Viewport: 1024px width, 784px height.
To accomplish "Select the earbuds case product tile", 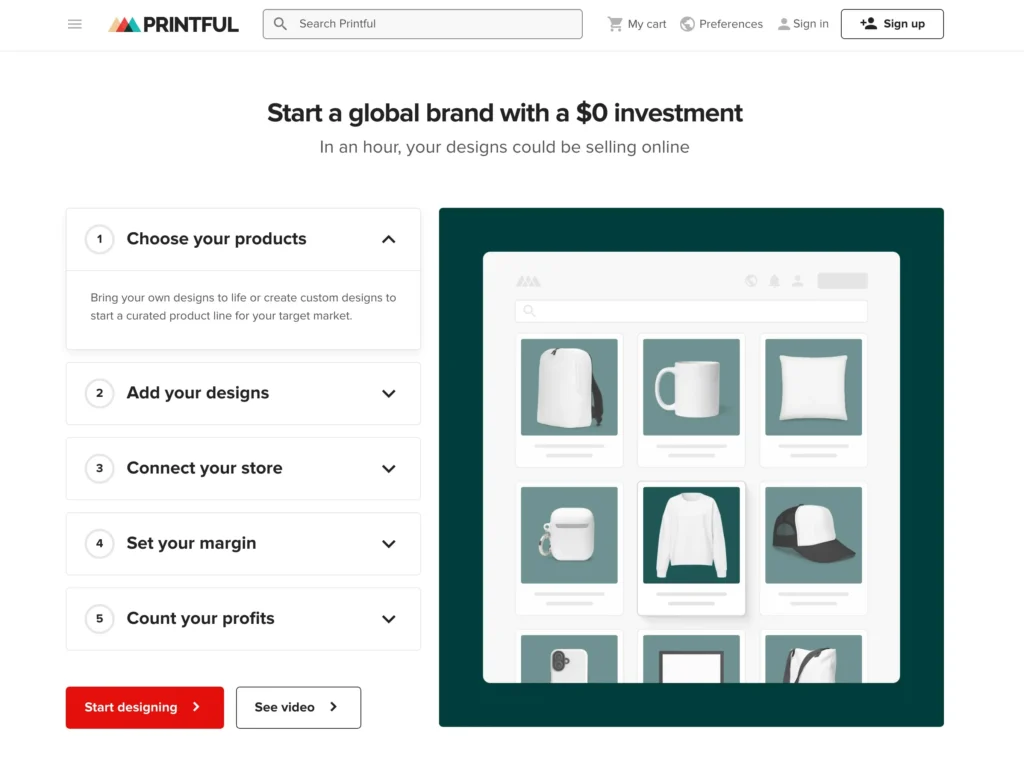I will [x=569, y=548].
